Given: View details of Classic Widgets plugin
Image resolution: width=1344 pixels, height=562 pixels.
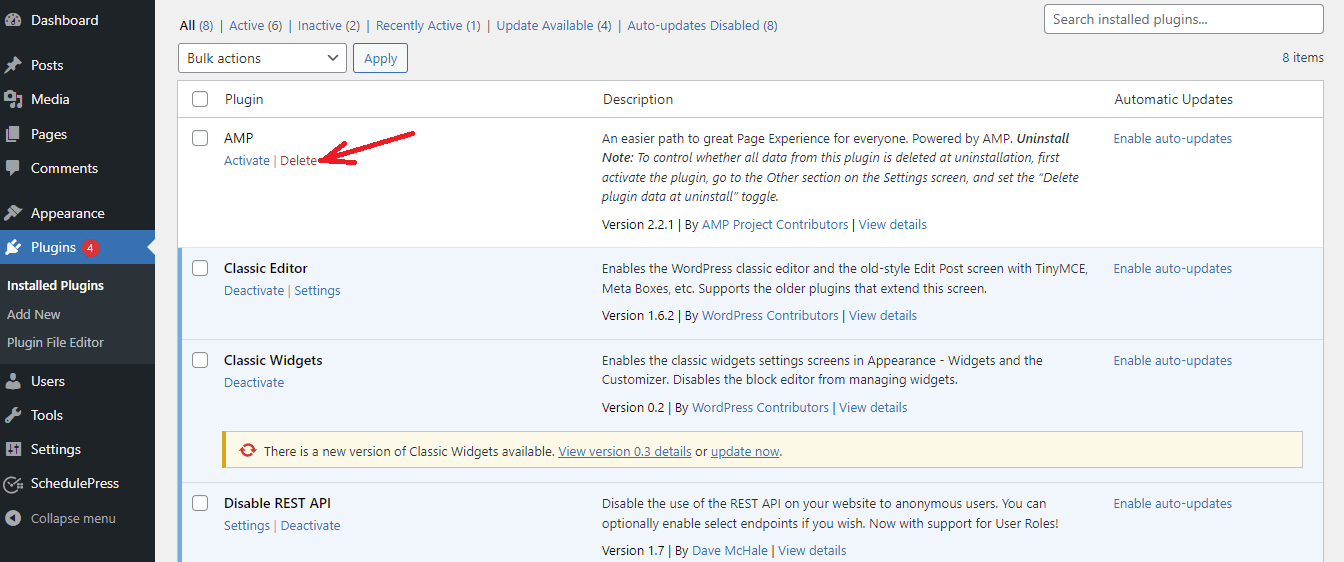Looking at the screenshot, I should click(x=873, y=407).
